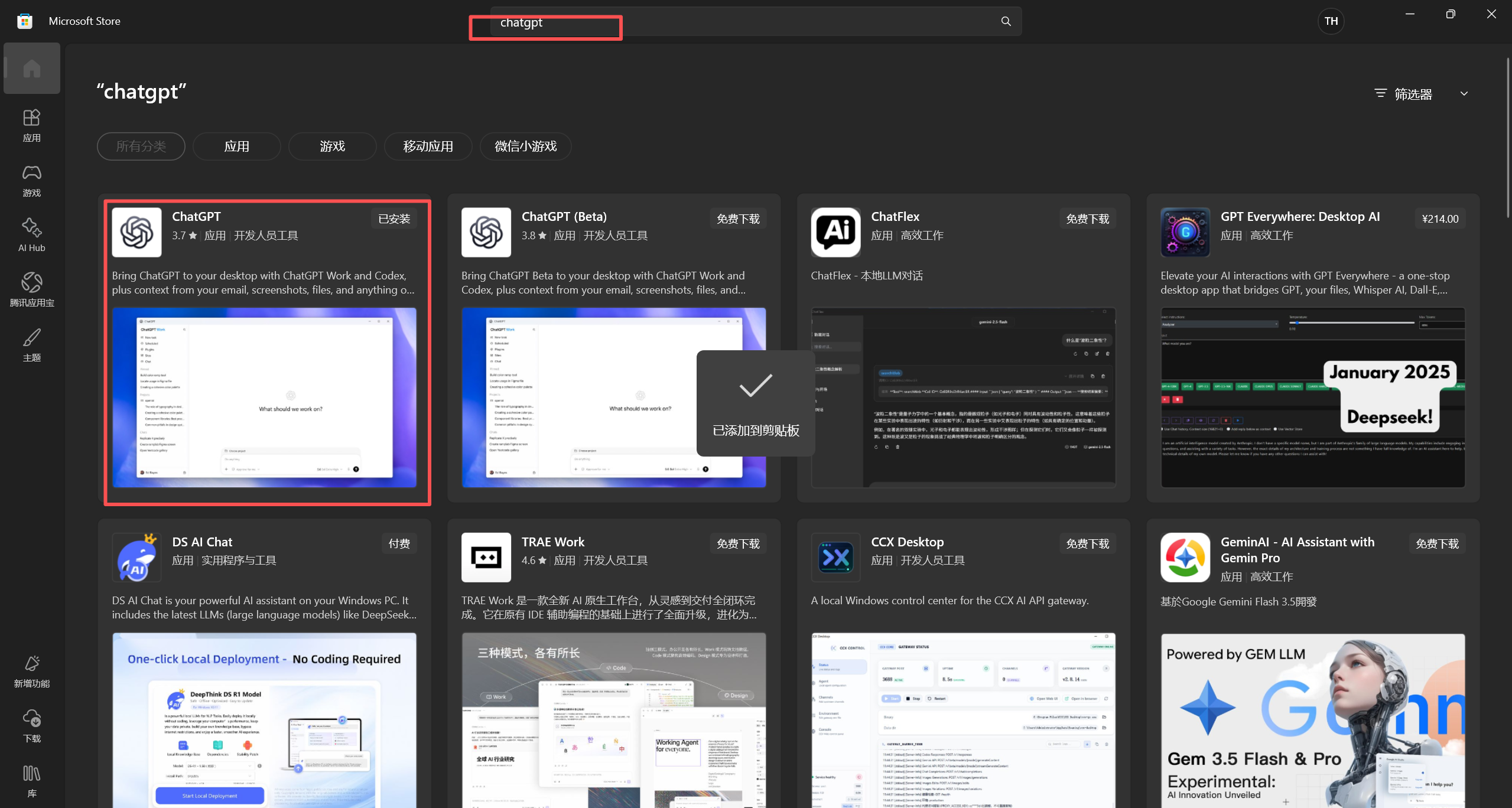
Task: Click the ¥214.00 price button
Action: coord(1440,219)
